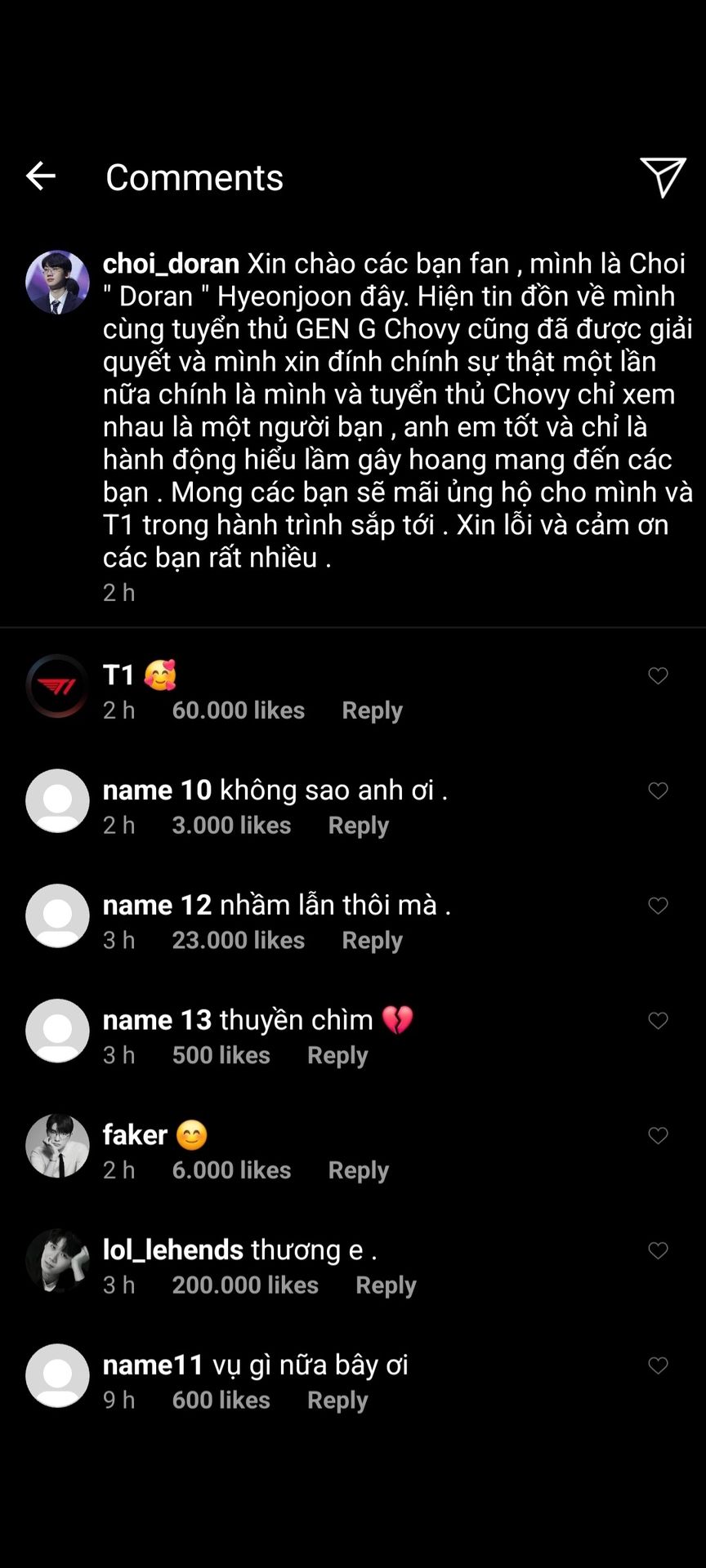Reply to faker's comment

[x=358, y=1170]
